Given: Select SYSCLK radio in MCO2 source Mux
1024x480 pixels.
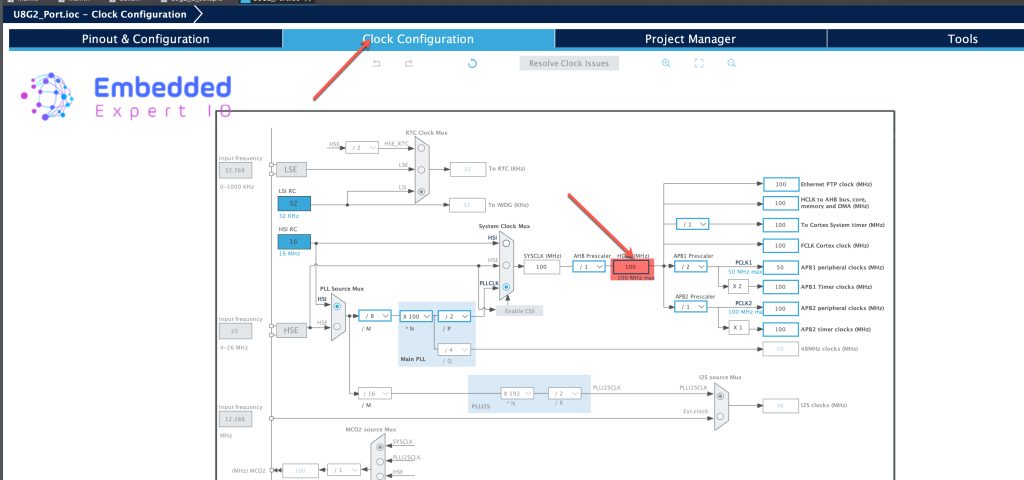Looking at the screenshot, I should 380,447.
